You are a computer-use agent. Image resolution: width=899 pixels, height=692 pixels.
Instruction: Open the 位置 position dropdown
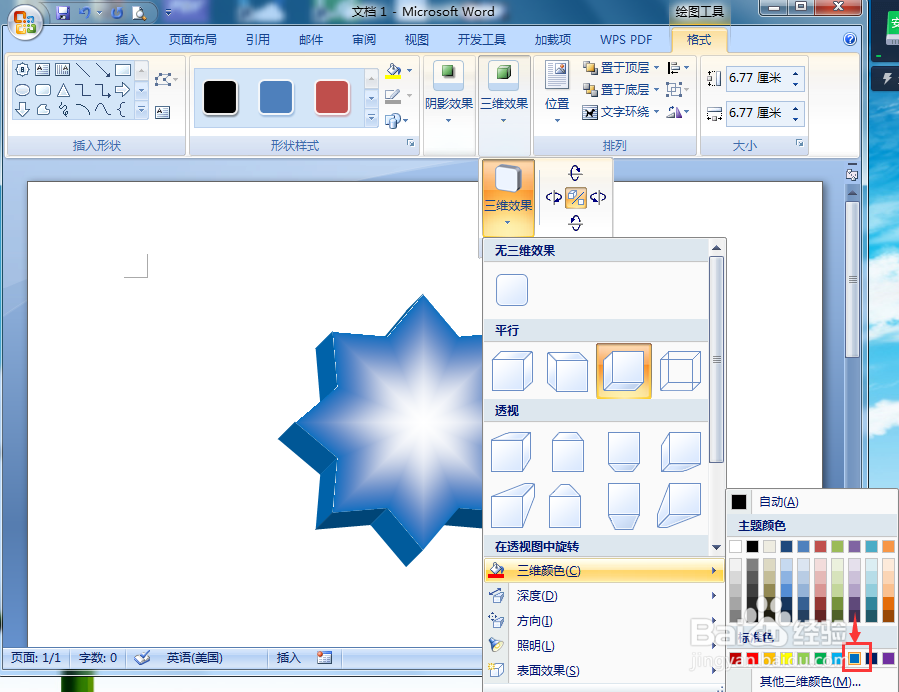557,93
